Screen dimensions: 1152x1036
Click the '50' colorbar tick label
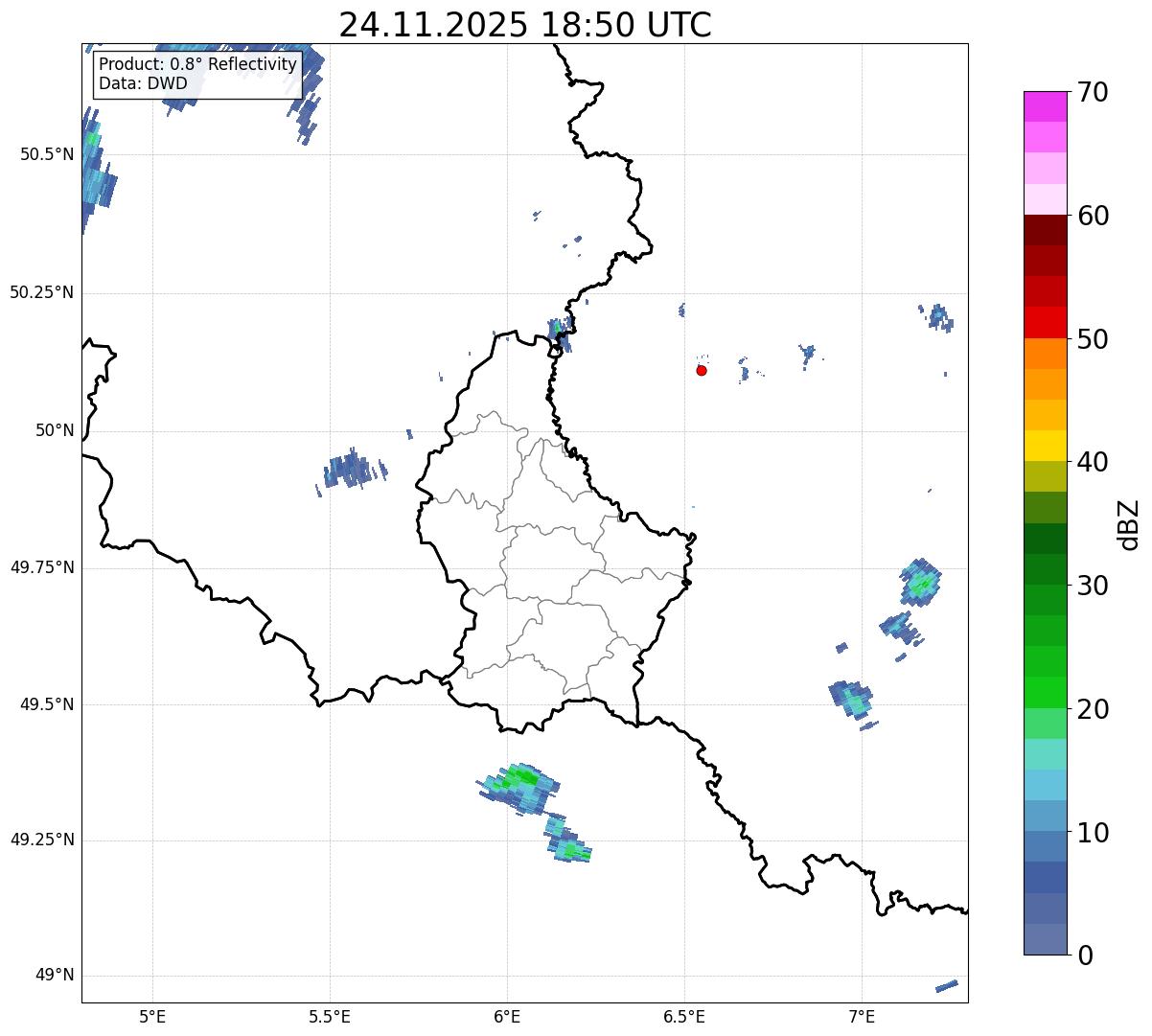click(1093, 340)
